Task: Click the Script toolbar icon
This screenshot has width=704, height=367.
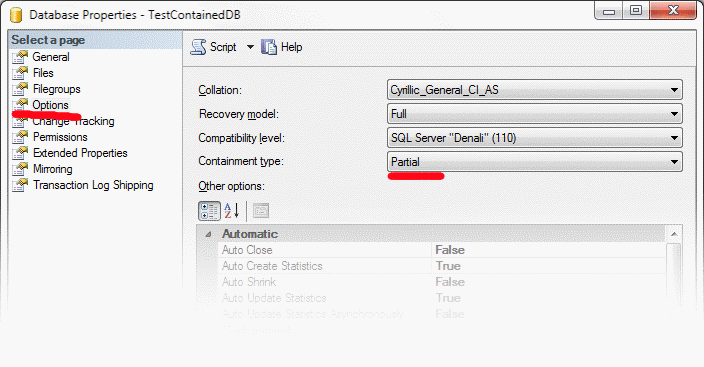Action: 198,47
